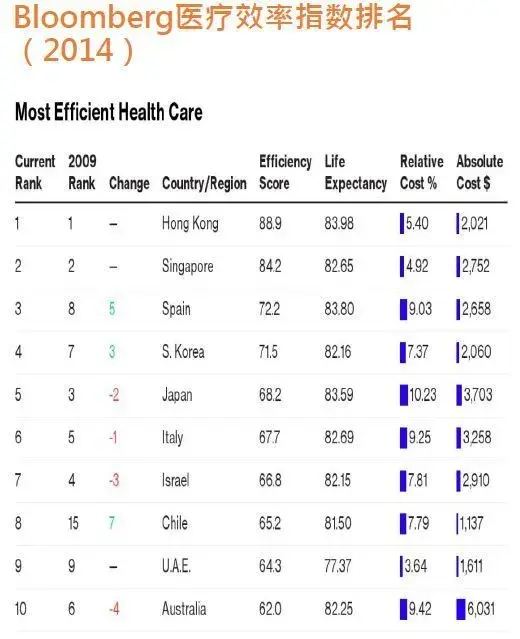Viewport: 520px width, 639px height.
Task: Click the Efficiency Score column header
Action: pyautogui.click(x=285, y=172)
